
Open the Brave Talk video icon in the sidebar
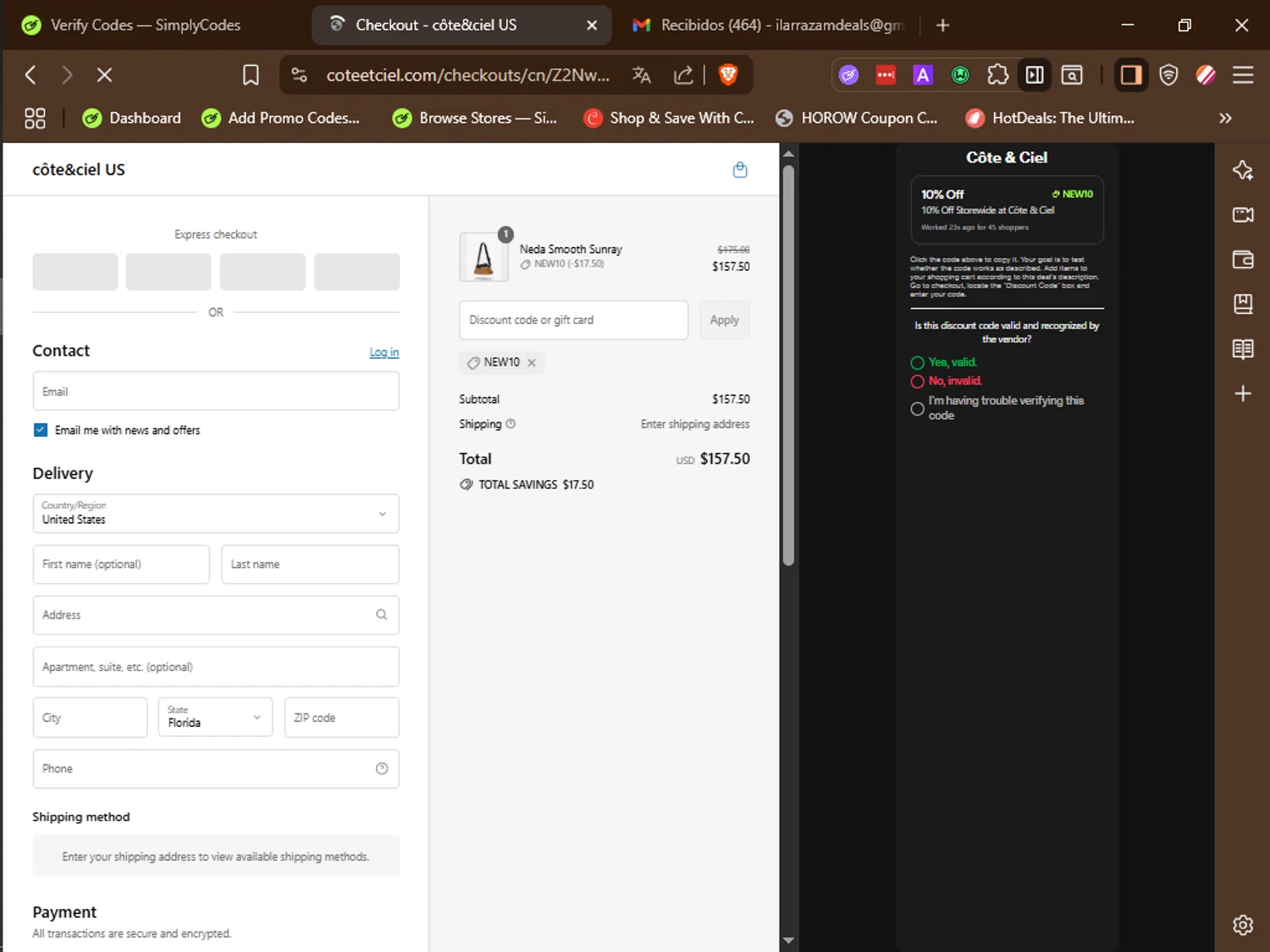(x=1243, y=215)
